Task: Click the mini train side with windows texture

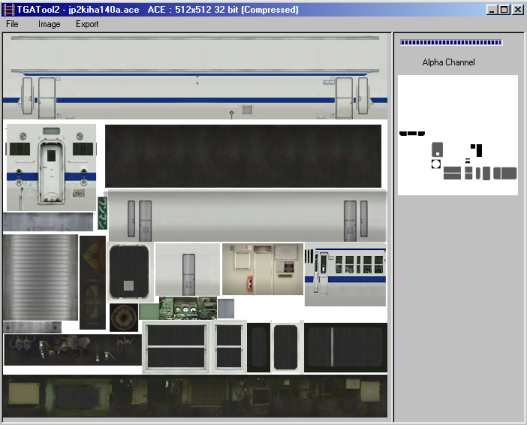Action: point(345,277)
